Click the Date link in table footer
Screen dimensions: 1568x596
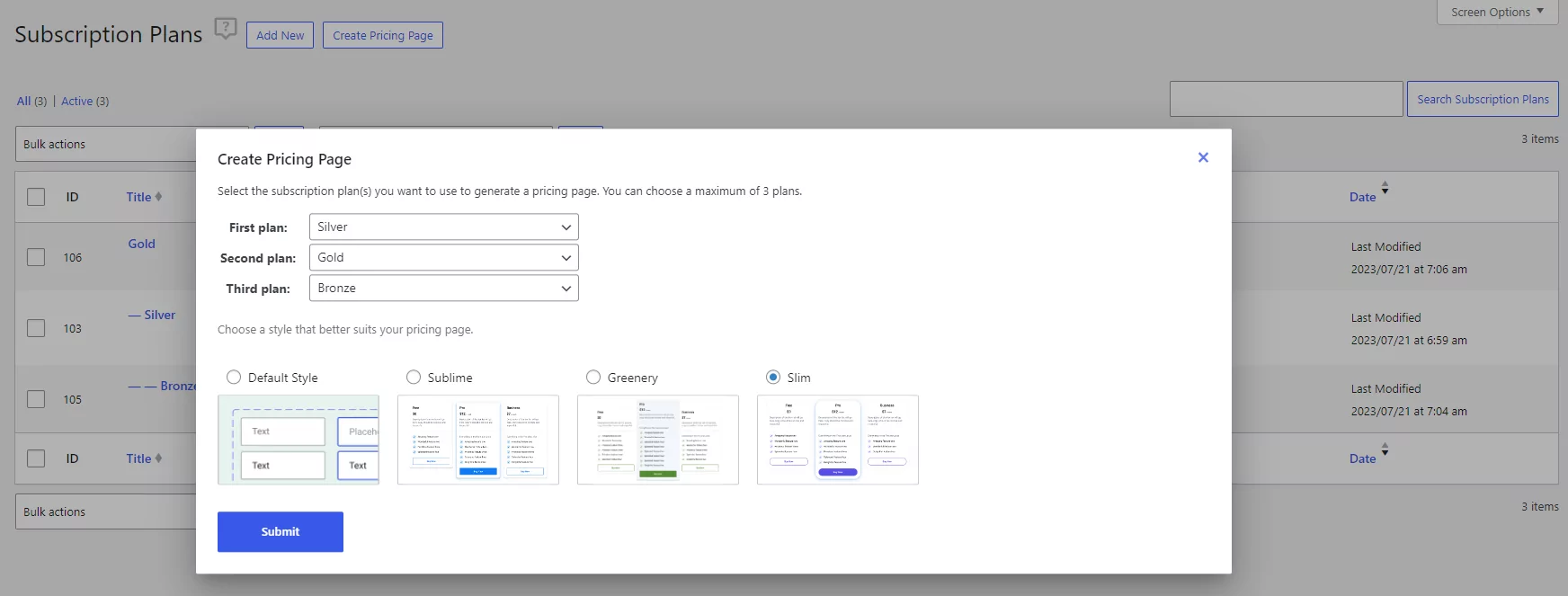pyautogui.click(x=1363, y=458)
